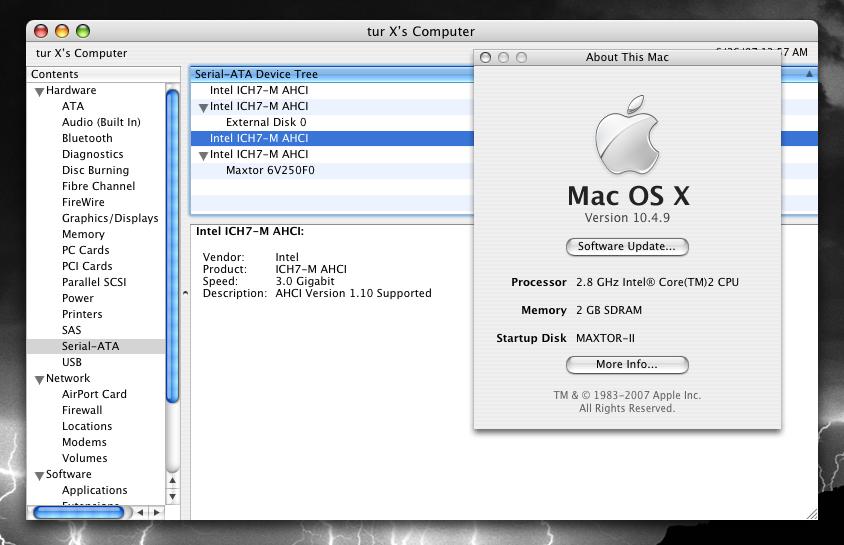This screenshot has width=844, height=545.
Task: Click the Version 10.4.9 text
Action: click(627, 218)
